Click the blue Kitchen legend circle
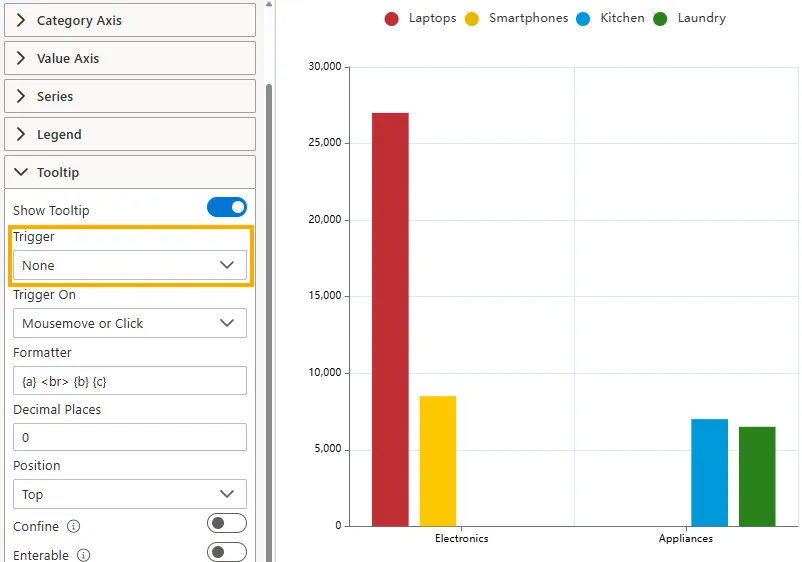 tap(584, 19)
